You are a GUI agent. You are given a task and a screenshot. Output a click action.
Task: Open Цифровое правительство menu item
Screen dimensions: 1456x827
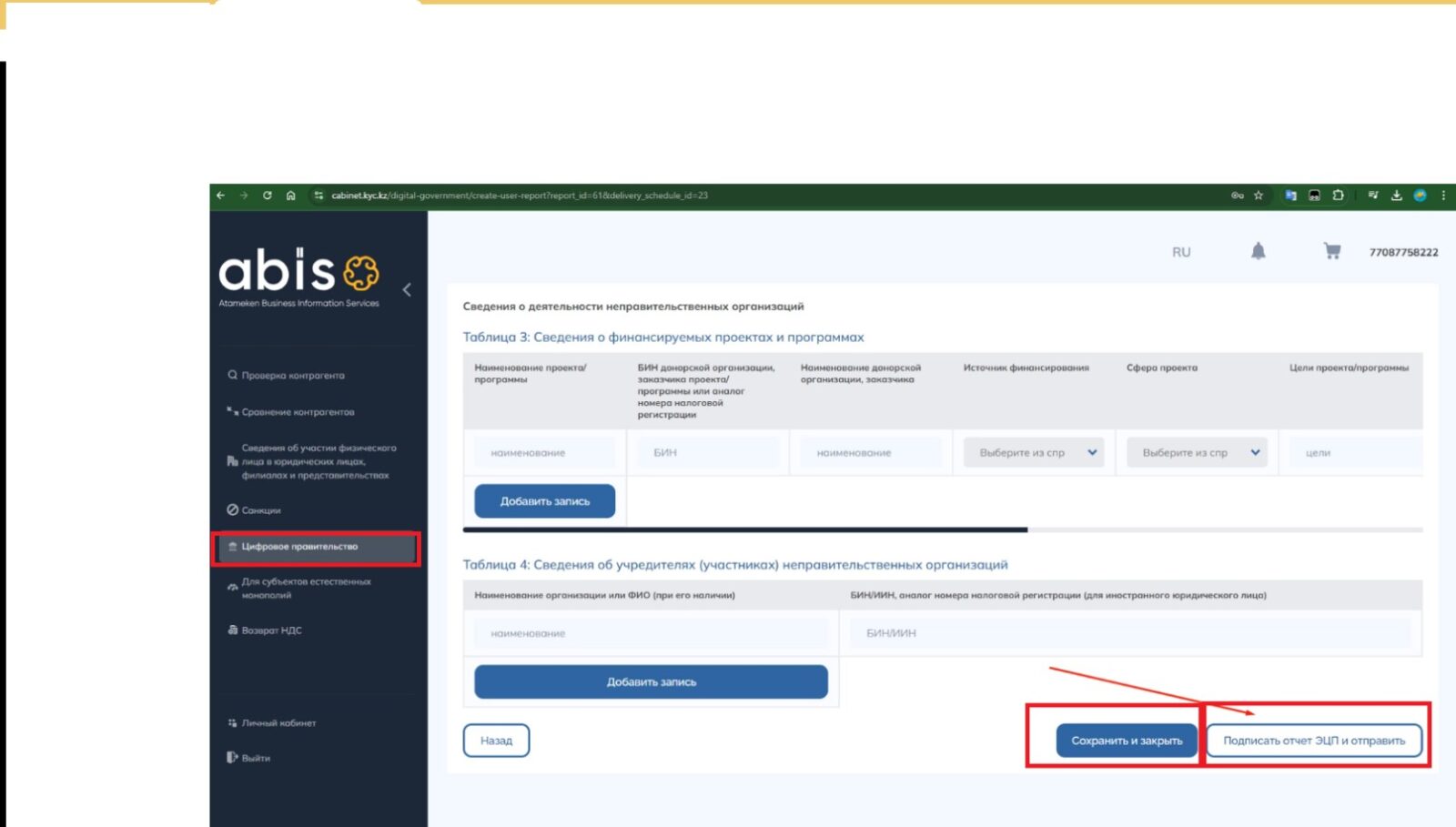315,547
